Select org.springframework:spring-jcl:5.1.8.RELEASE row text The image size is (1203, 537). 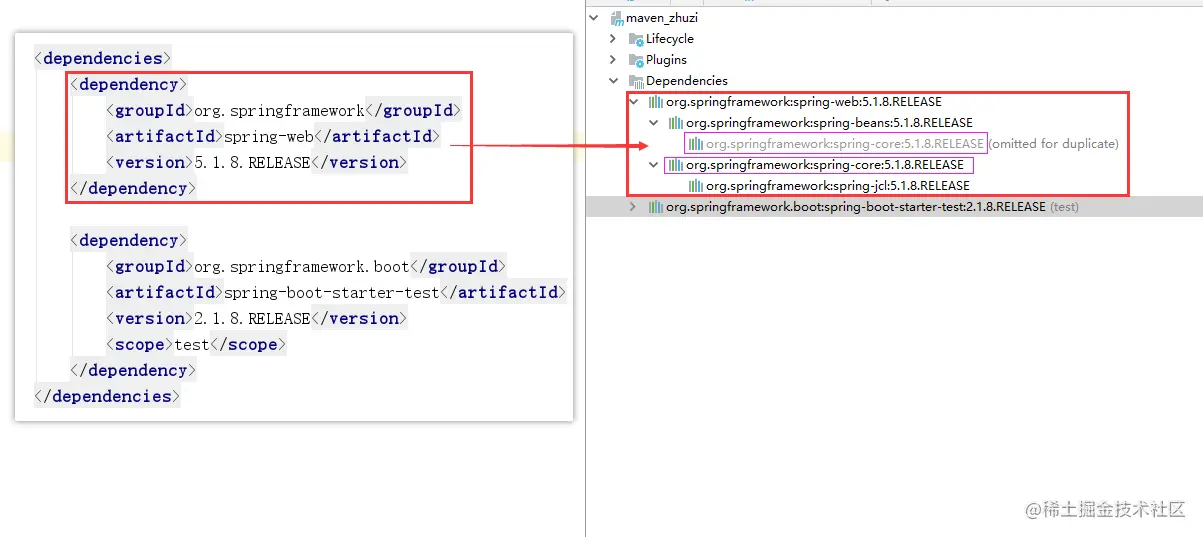point(838,186)
